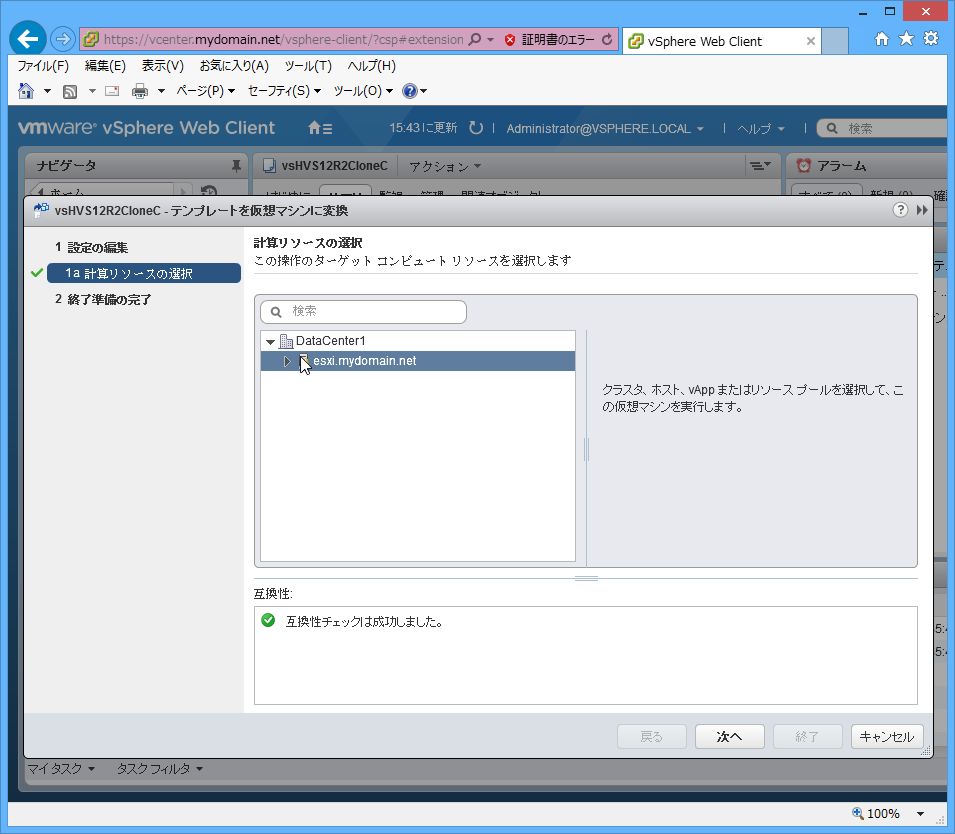Viewport: 955px width, 834px height.
Task: Click the command bar Home page icon
Action: (x=26, y=91)
